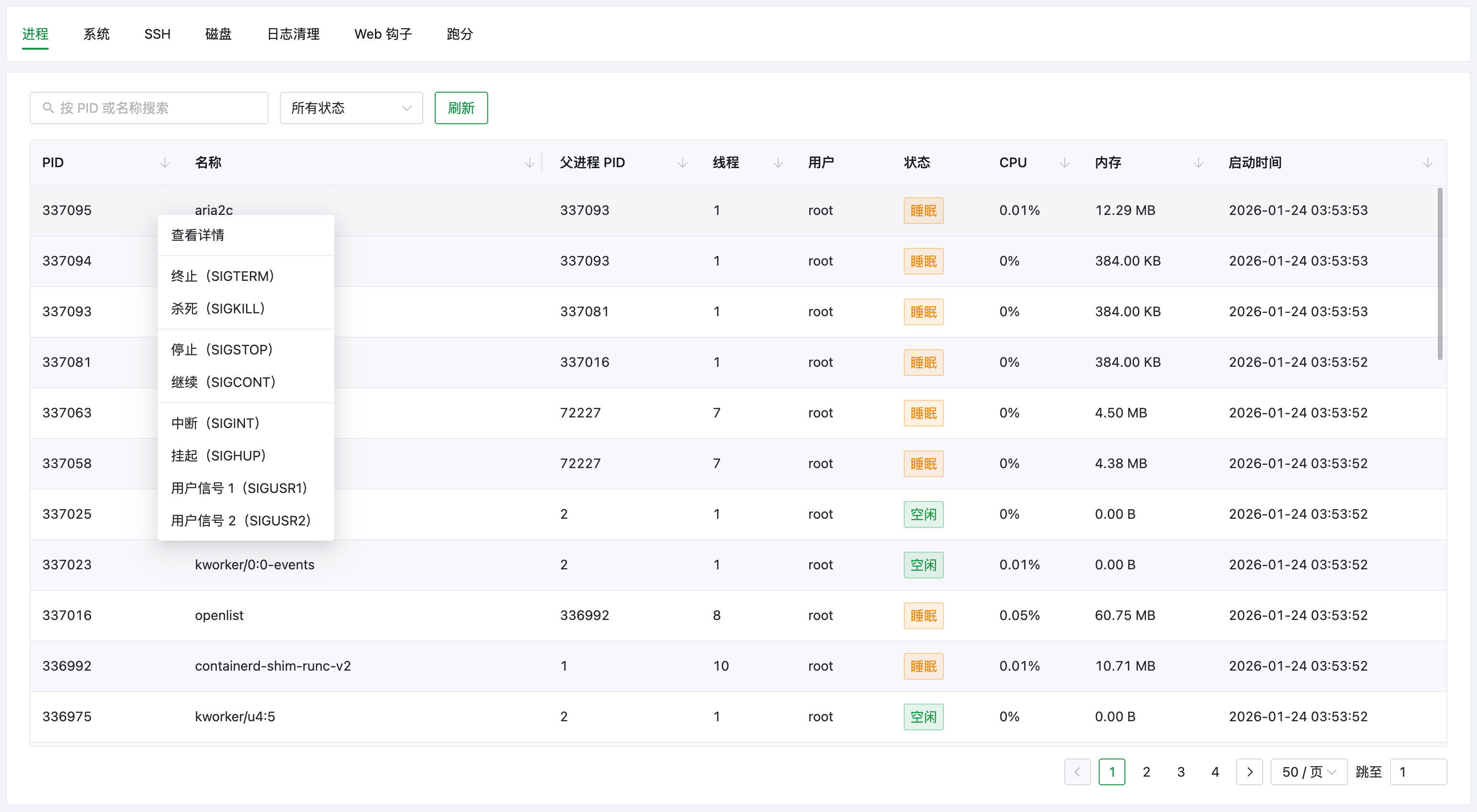Sort by the 父进程 PID column arrow
This screenshot has width=1477, height=812.
point(682,162)
